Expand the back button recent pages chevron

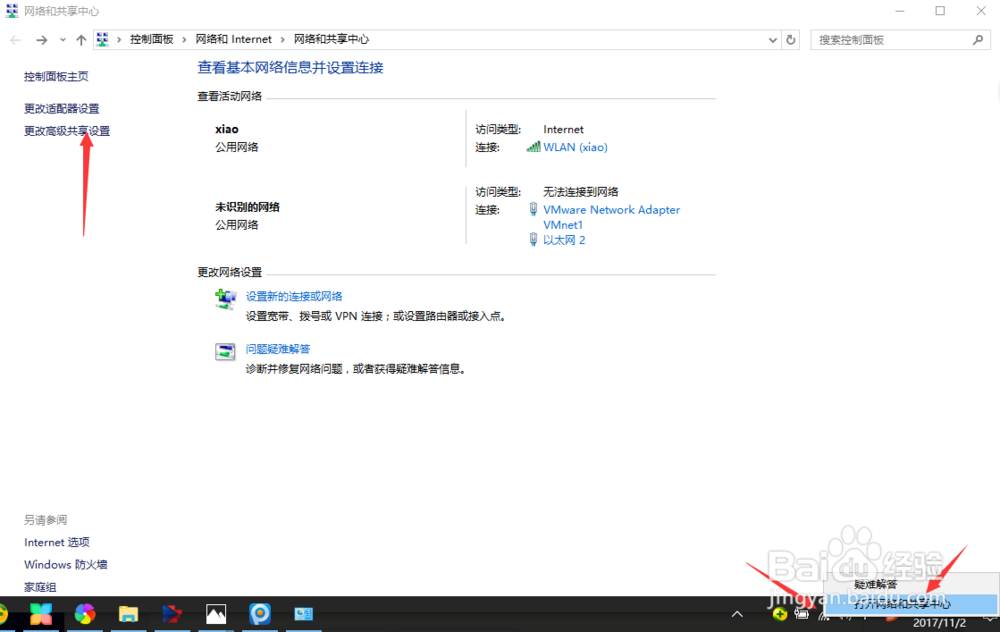pyautogui.click(x=62, y=39)
